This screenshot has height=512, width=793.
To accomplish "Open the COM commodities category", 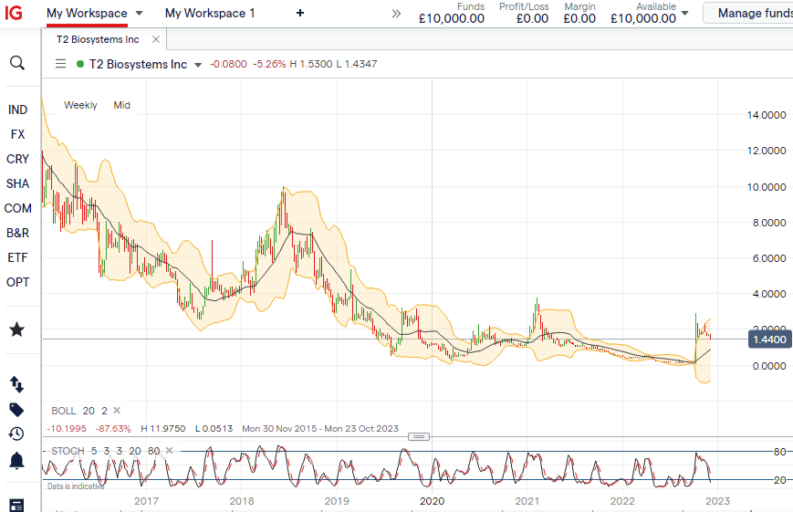I will [18, 208].
